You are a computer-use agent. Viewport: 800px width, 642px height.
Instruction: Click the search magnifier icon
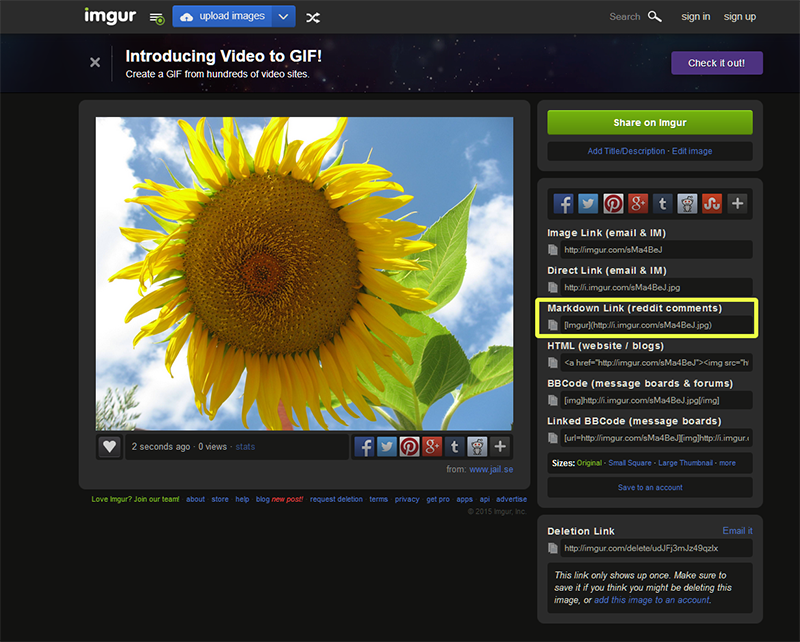(655, 17)
